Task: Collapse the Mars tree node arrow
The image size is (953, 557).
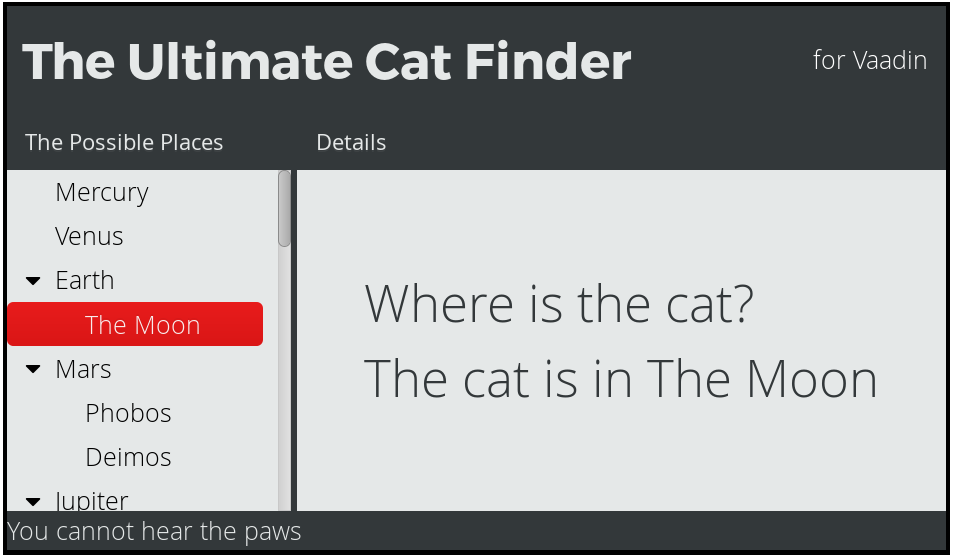Action: click(x=33, y=369)
